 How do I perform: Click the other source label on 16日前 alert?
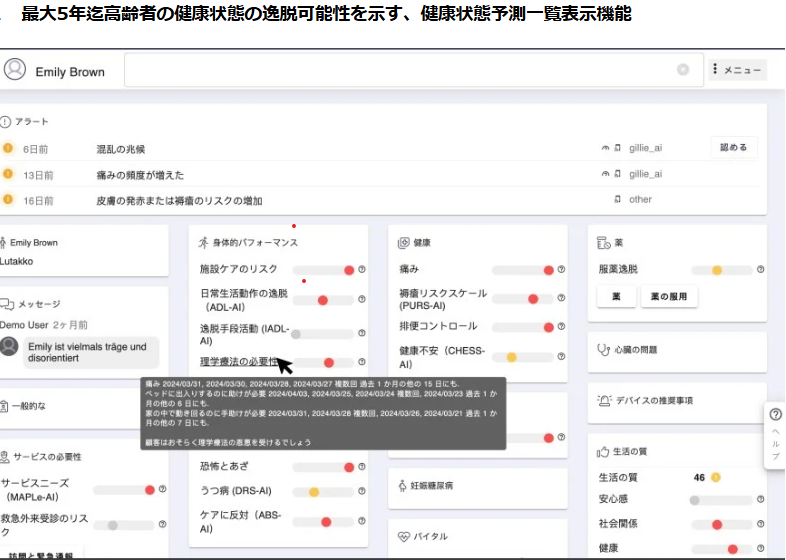click(640, 199)
